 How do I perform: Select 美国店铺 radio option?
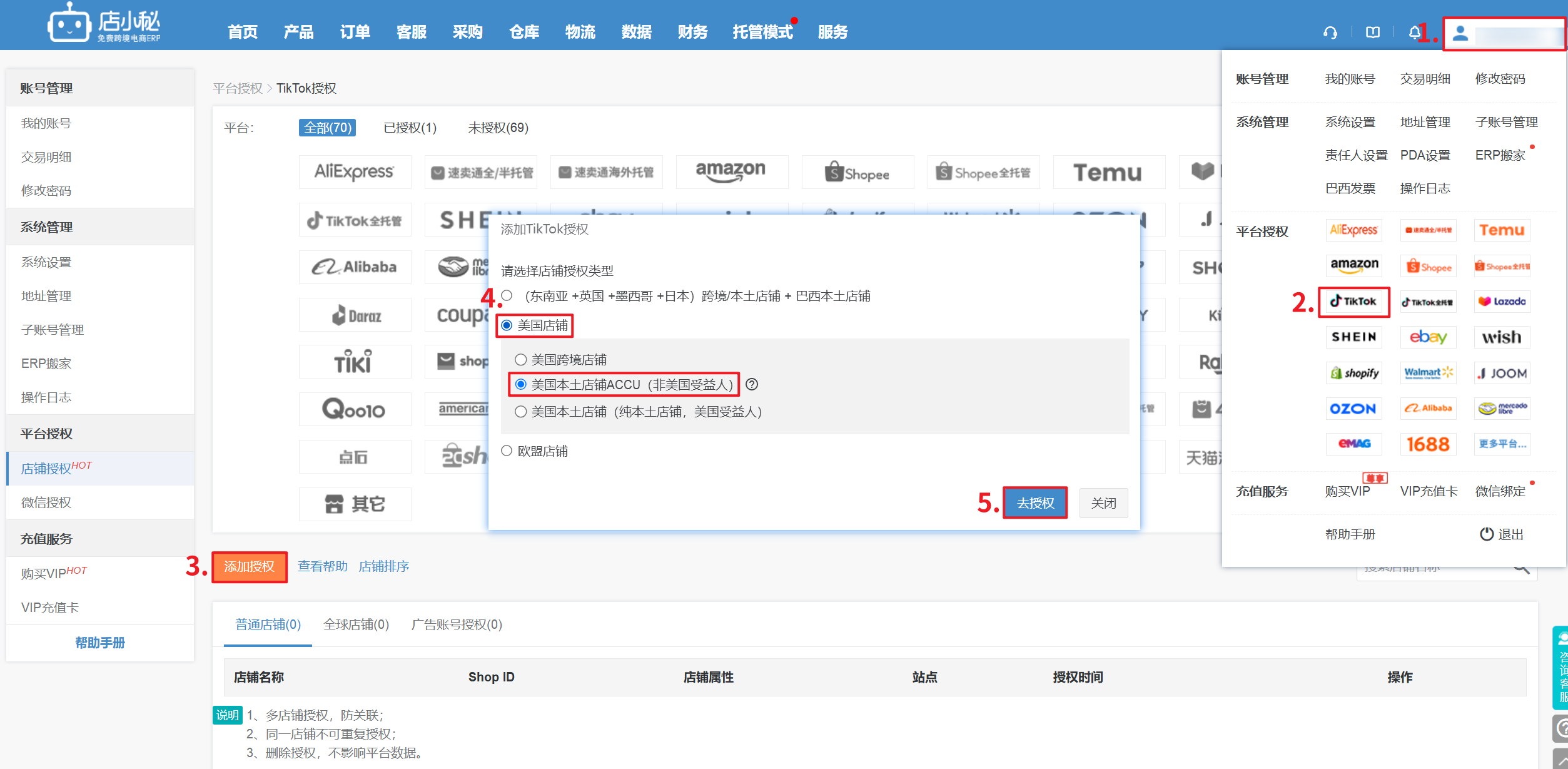pos(507,325)
